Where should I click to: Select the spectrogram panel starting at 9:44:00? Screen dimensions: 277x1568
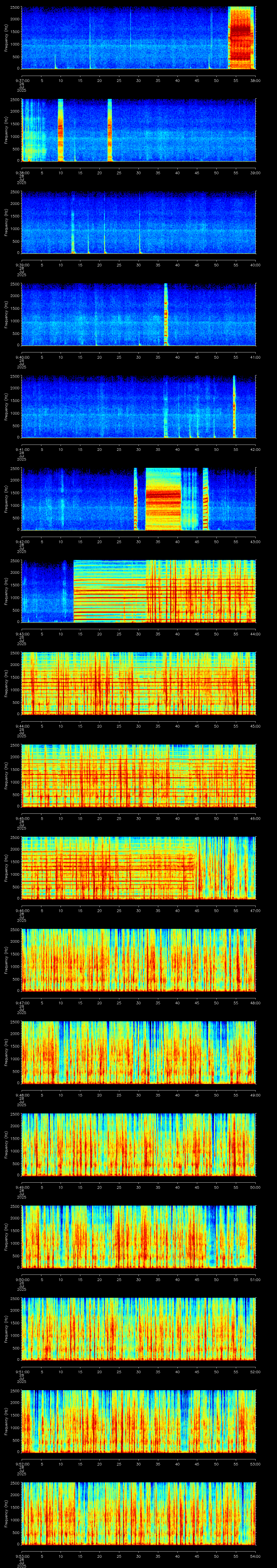point(138,683)
